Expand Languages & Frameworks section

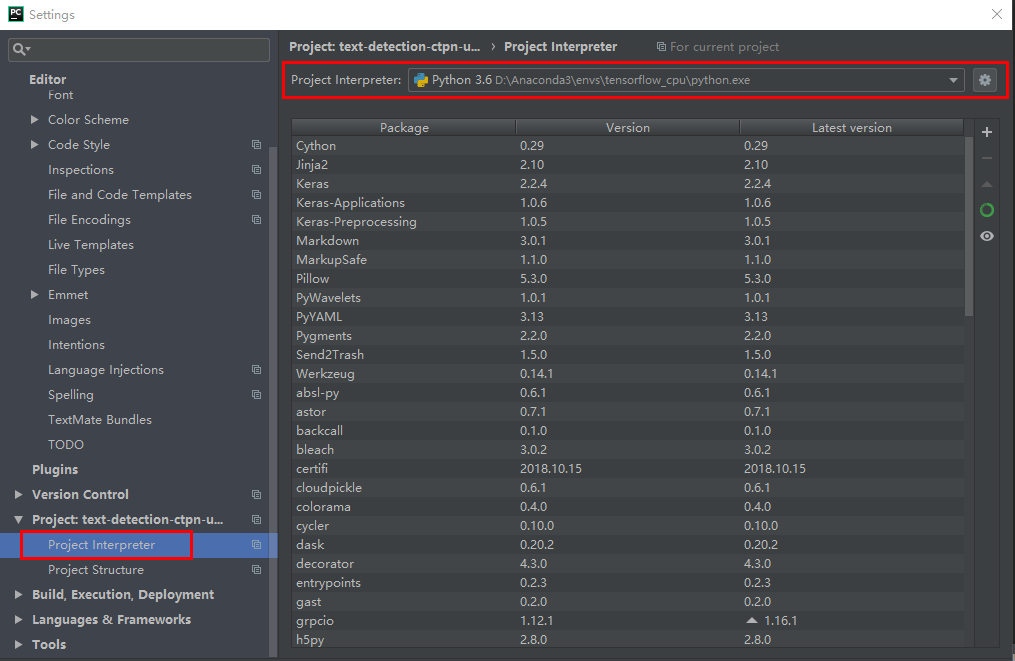click(x=19, y=620)
